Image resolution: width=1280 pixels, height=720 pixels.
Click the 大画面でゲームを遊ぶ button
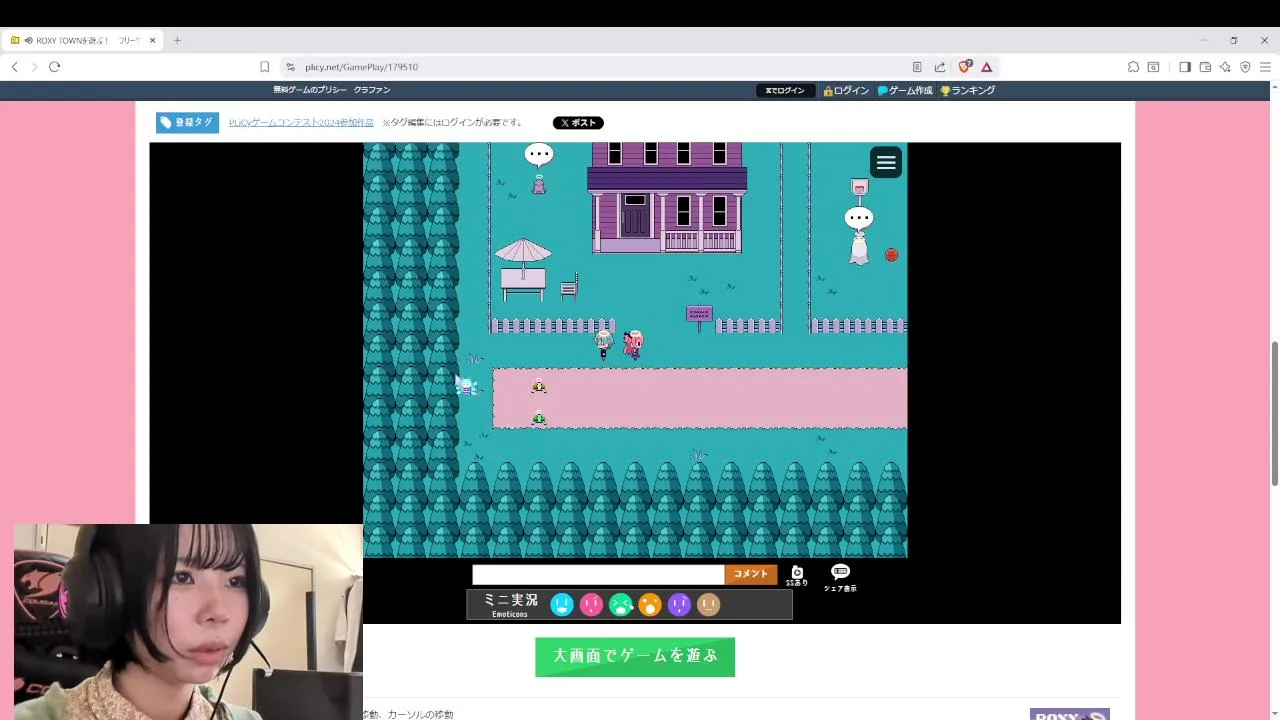point(635,657)
